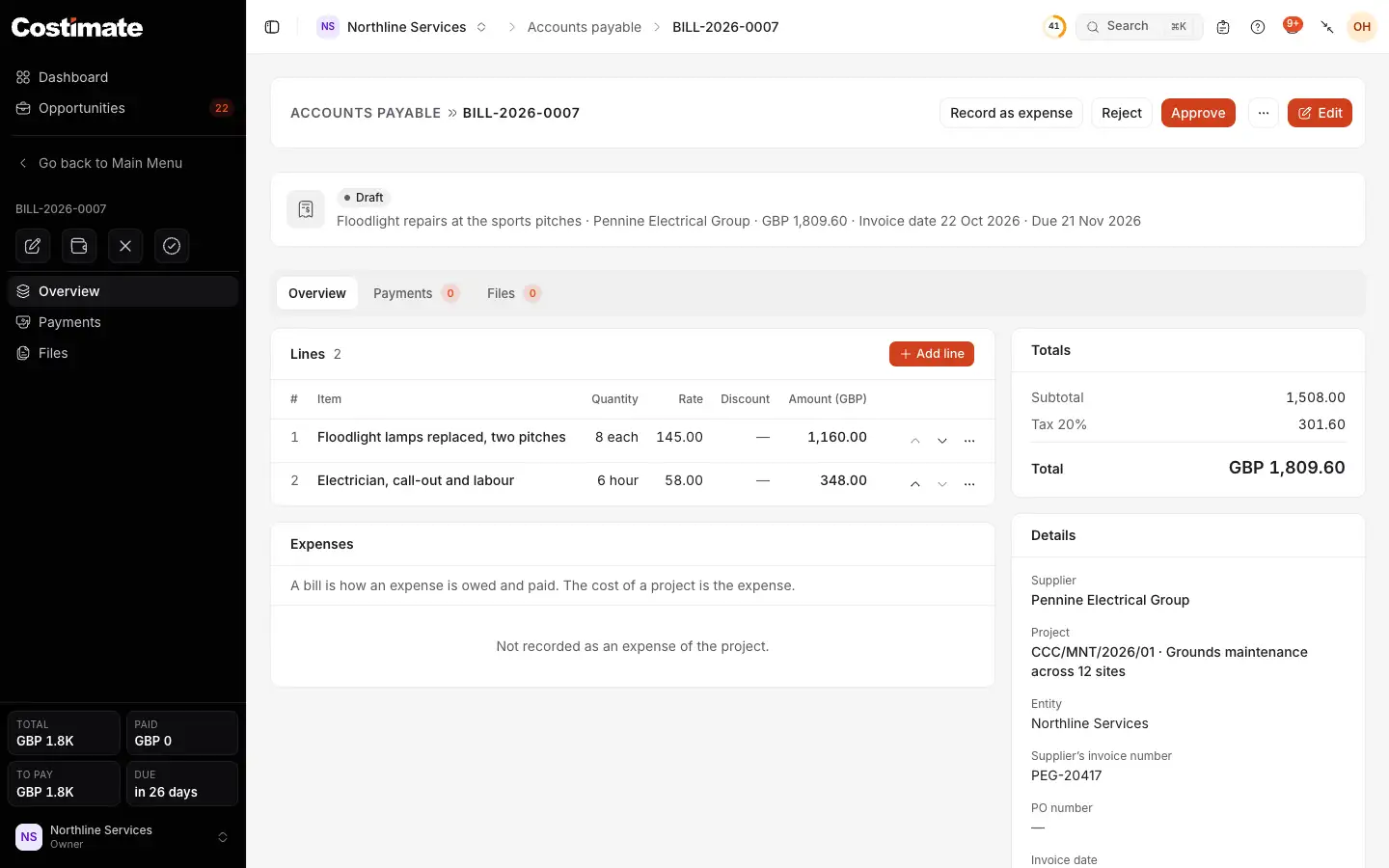This screenshot has height=868, width=1389.
Task: Open the clipboard tasks icon in the top bar
Action: pyautogui.click(x=1223, y=27)
